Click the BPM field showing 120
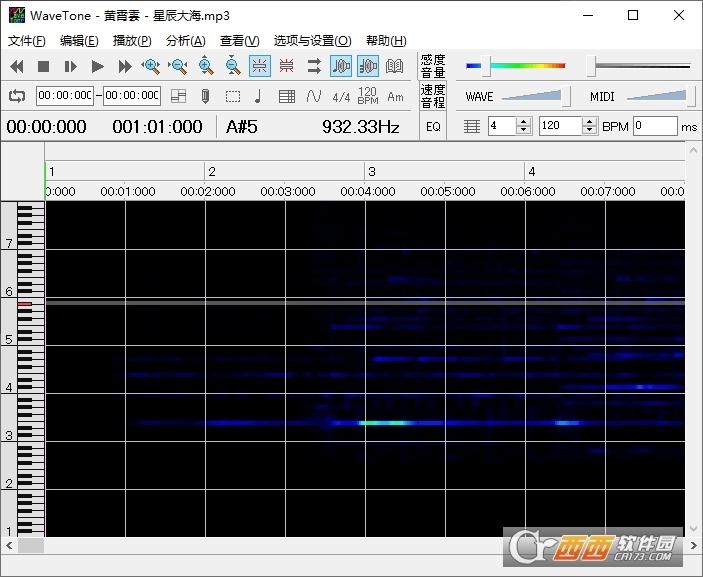Screen dimensions: 703x577 [x=560, y=126]
